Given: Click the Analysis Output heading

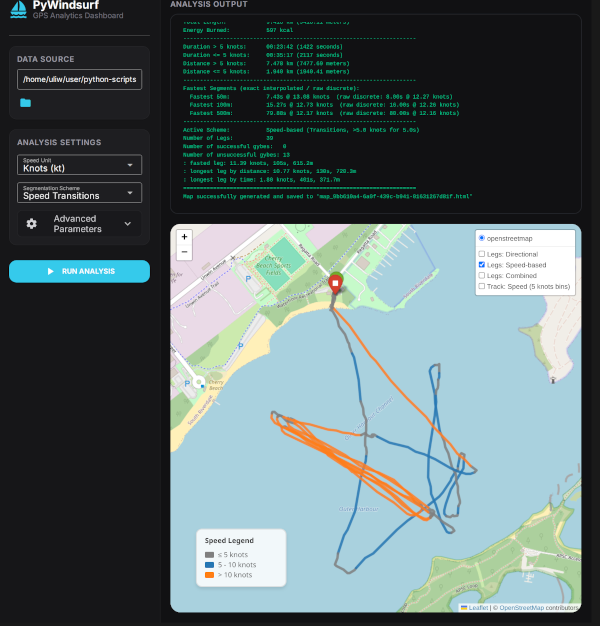Looking at the screenshot, I should [x=209, y=4].
